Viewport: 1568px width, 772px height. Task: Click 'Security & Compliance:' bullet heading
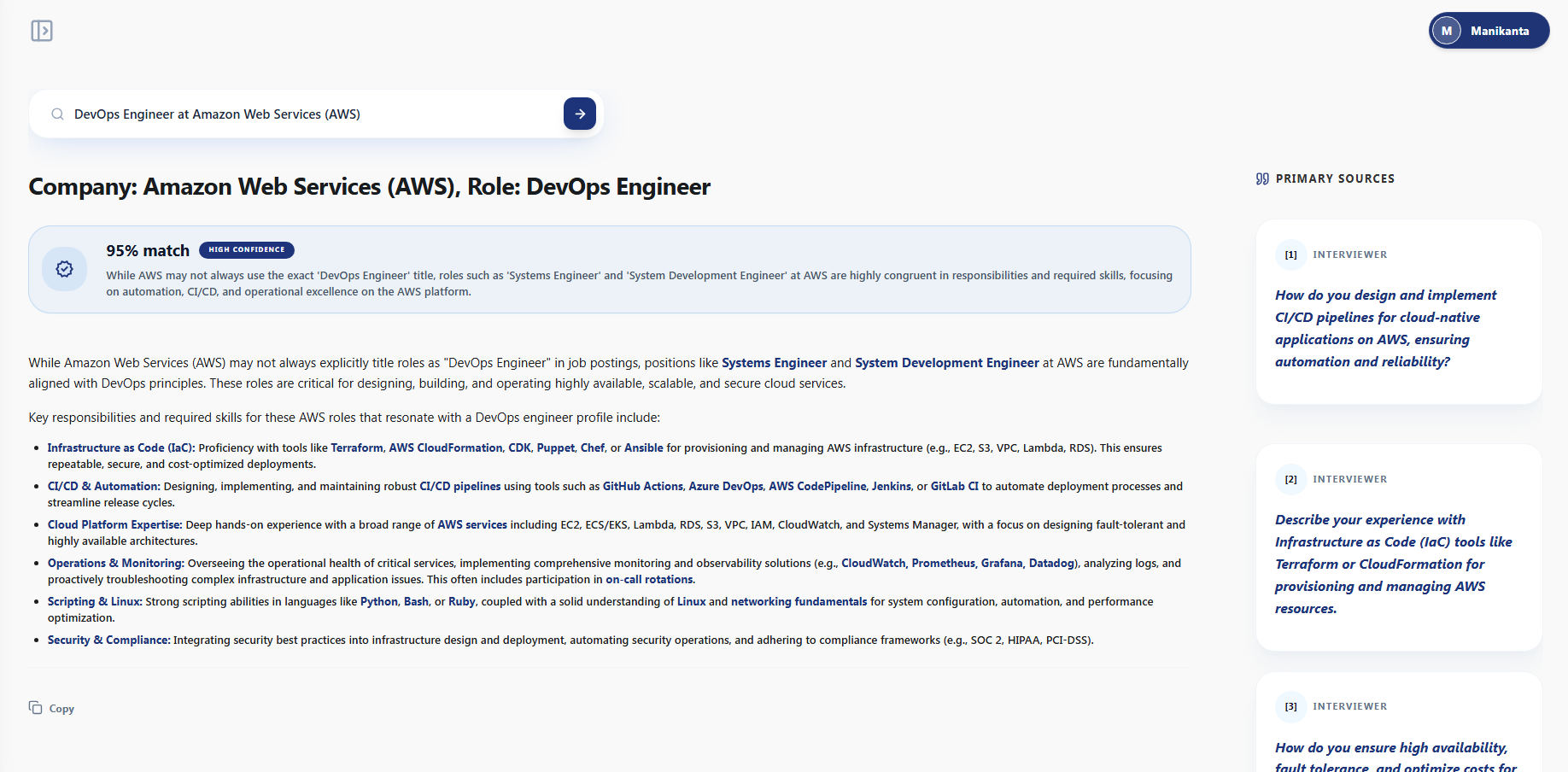tap(109, 640)
